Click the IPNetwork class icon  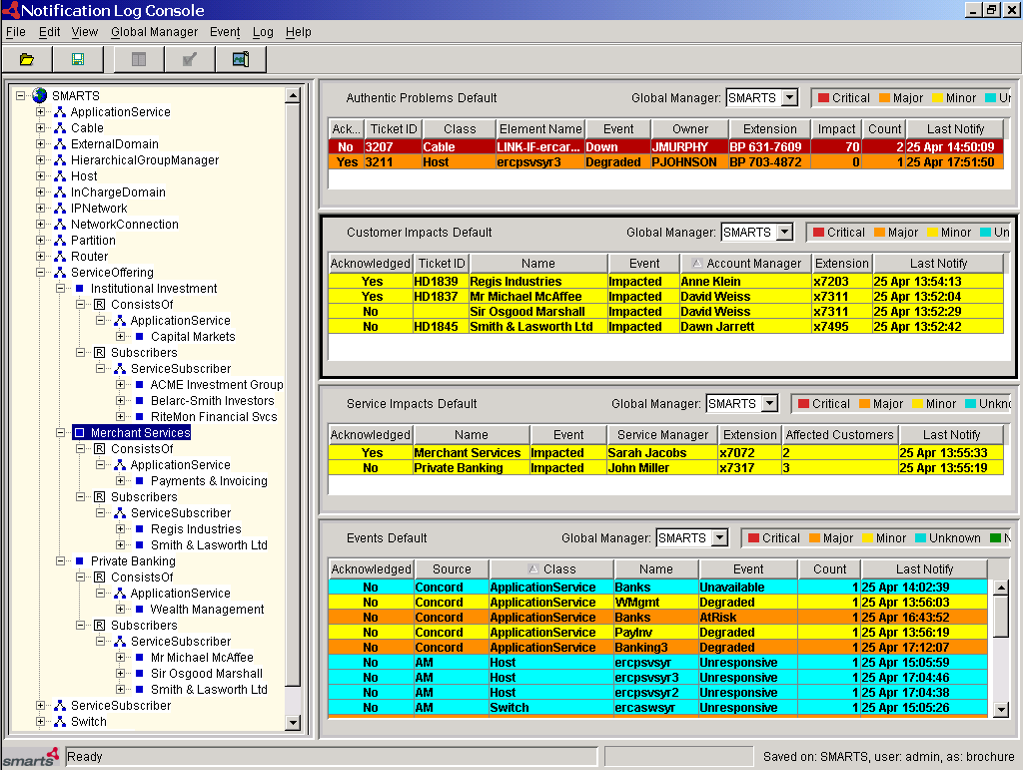coord(60,208)
